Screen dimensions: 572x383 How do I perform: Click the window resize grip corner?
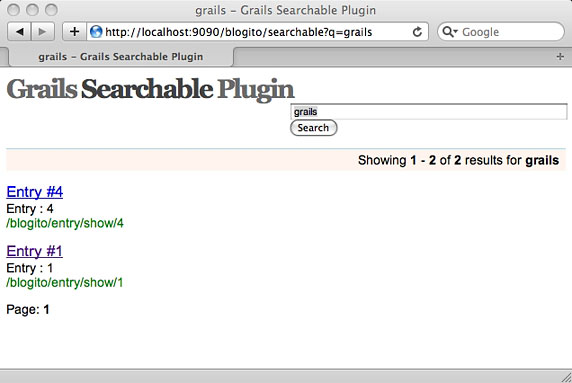tap(567, 377)
